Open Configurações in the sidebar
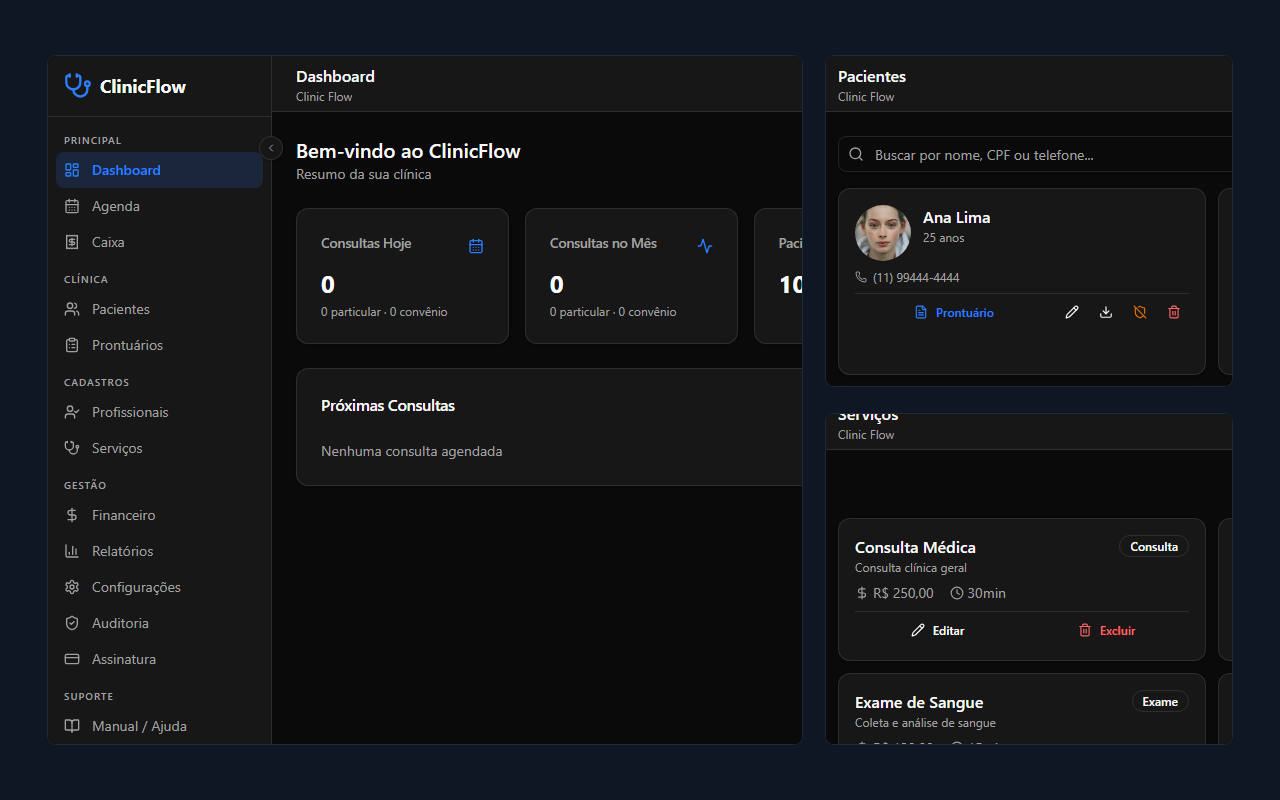Image resolution: width=1280 pixels, height=800 pixels. click(x=159, y=587)
